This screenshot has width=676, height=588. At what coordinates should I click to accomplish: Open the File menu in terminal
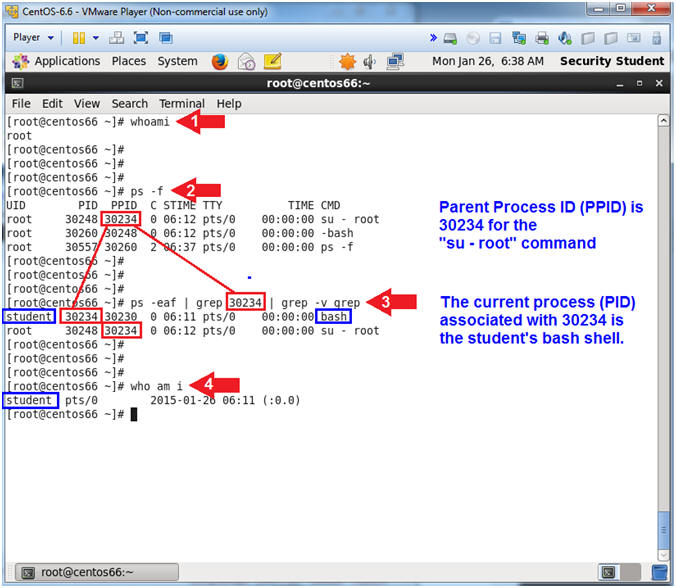pos(21,103)
